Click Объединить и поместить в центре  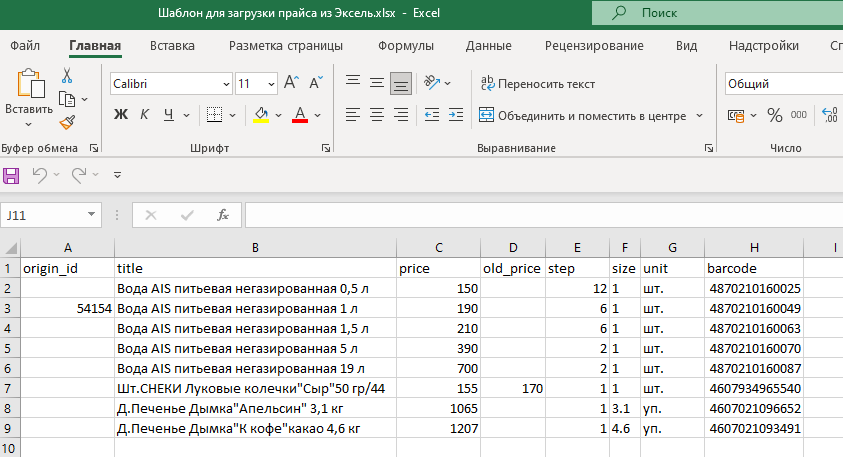pos(584,115)
